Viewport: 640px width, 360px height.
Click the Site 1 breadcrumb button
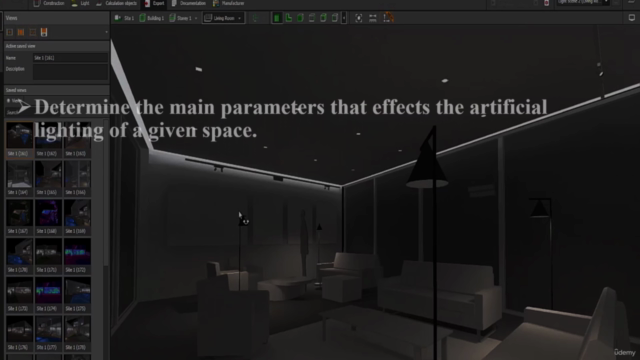pyautogui.click(x=124, y=18)
